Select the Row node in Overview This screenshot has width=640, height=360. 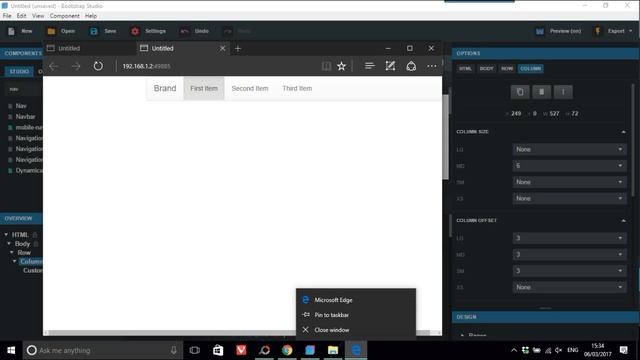(24, 253)
